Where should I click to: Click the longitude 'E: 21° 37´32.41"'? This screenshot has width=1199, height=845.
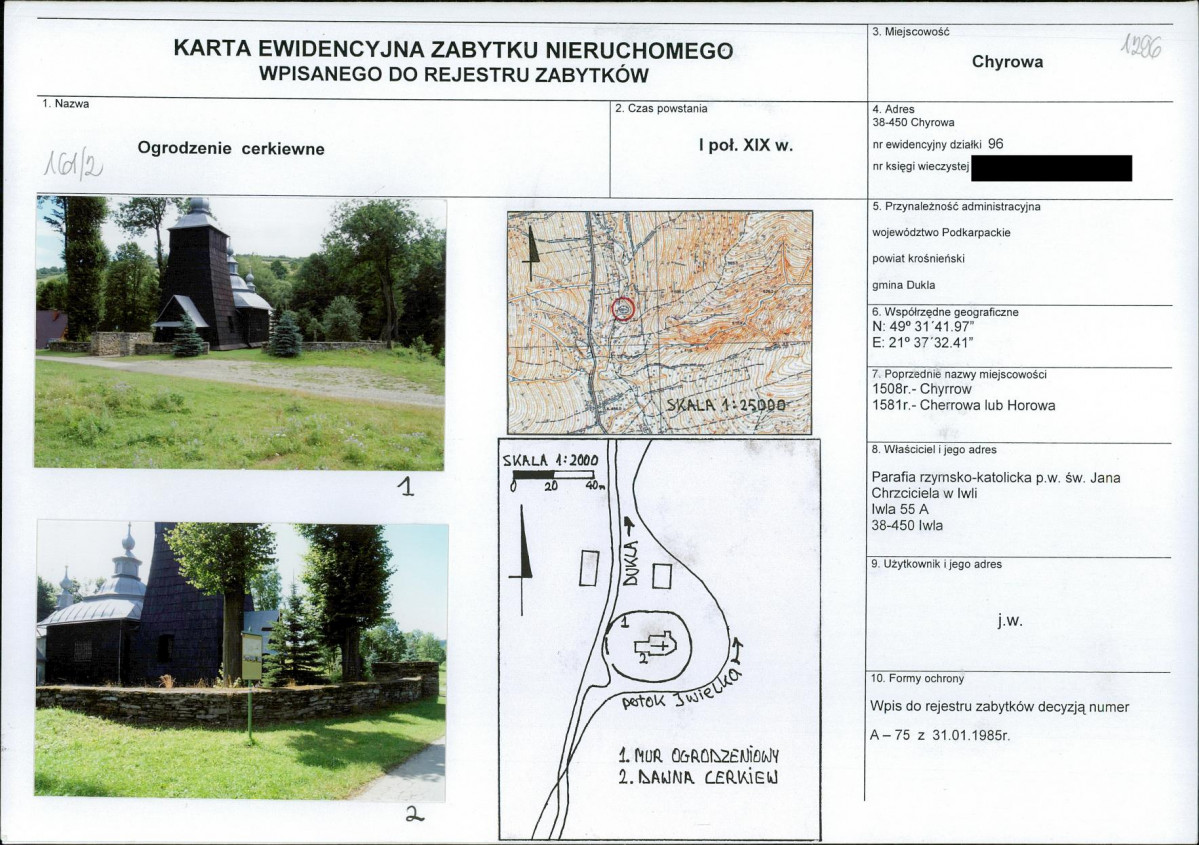[922, 343]
